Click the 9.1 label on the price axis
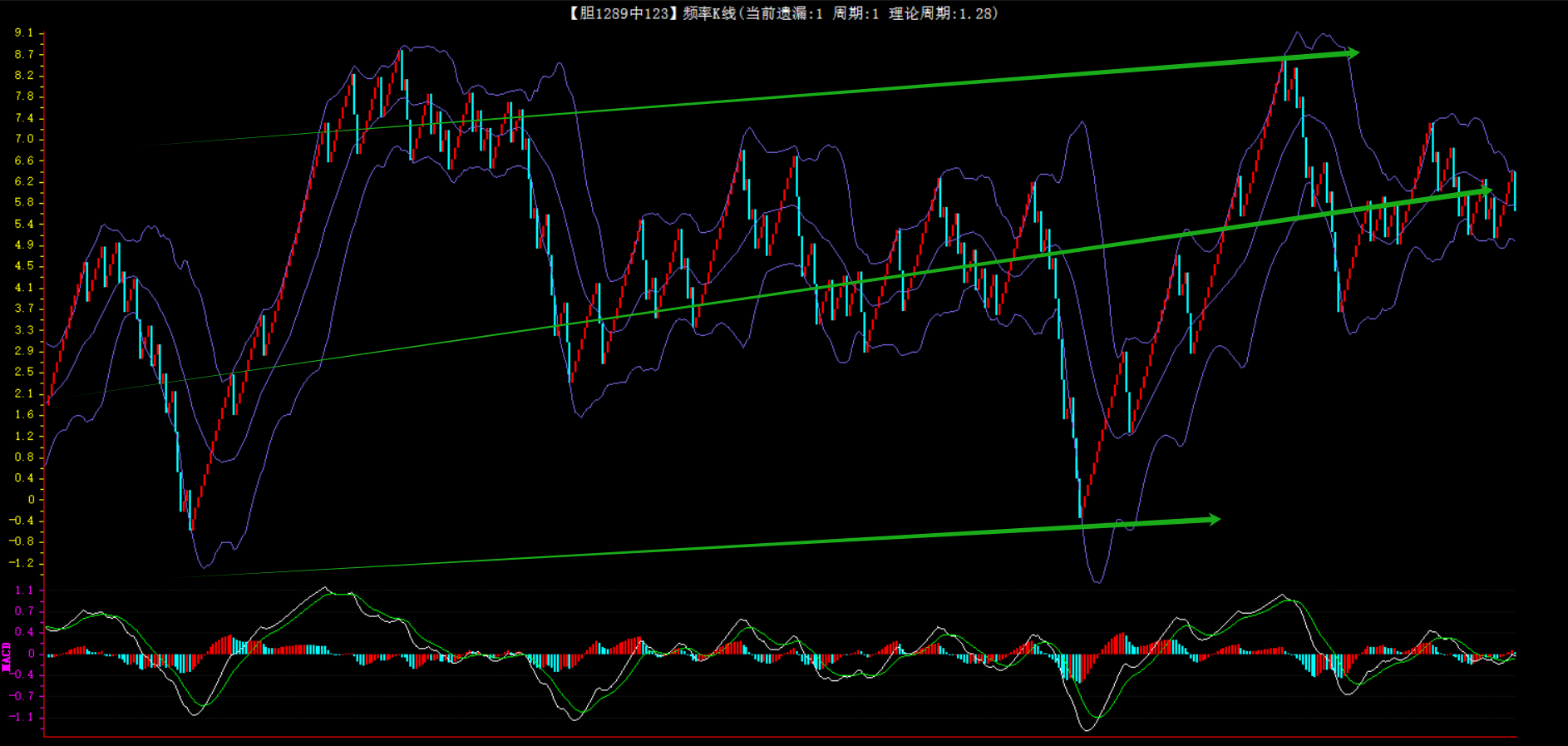The width and height of the screenshot is (1568, 746). coord(24,33)
